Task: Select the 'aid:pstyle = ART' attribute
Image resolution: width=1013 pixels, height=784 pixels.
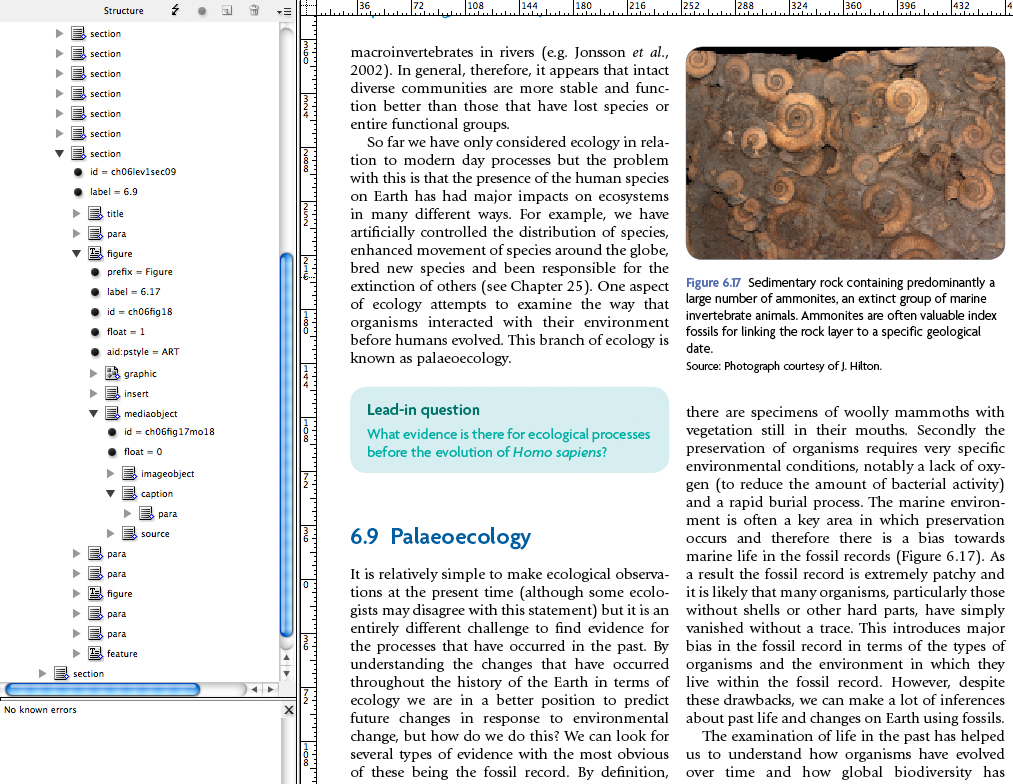Action: click(143, 352)
